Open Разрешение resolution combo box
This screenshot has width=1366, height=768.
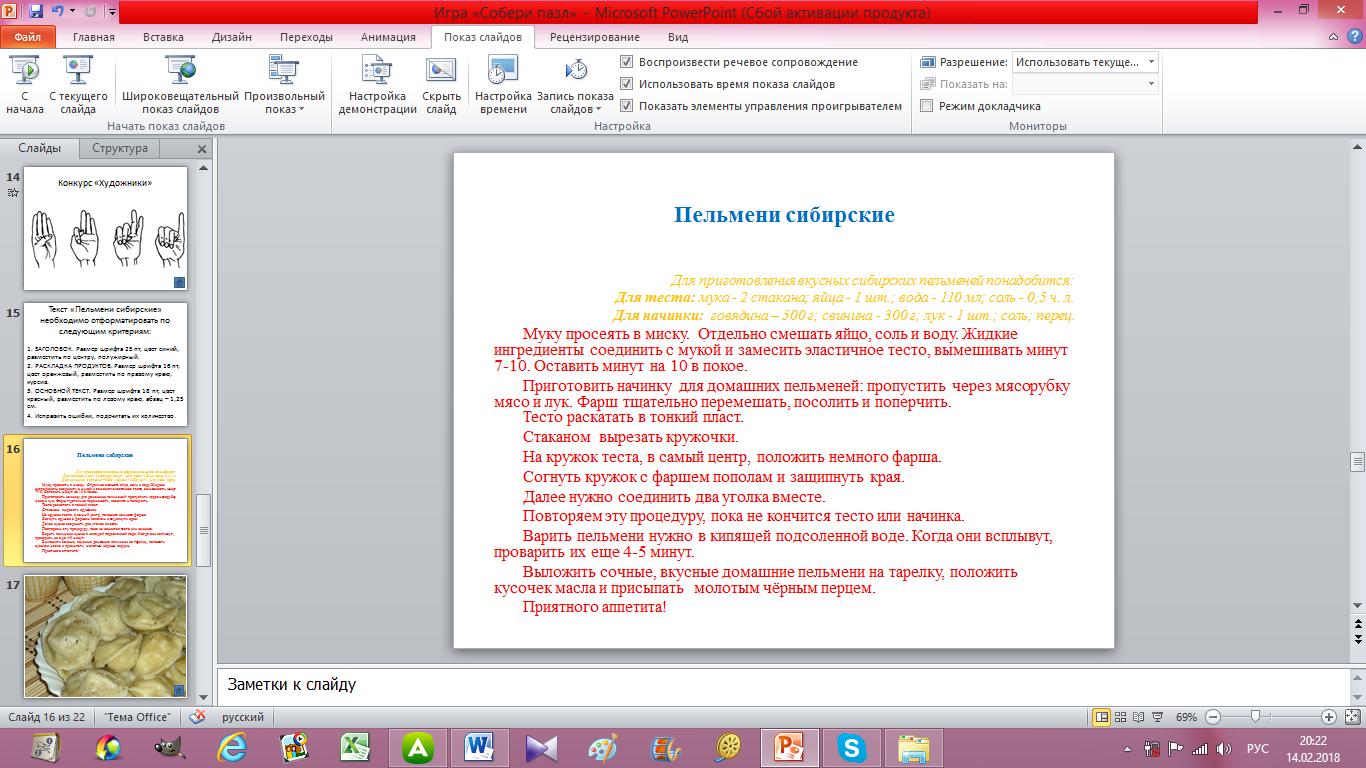pyautogui.click(x=1085, y=62)
